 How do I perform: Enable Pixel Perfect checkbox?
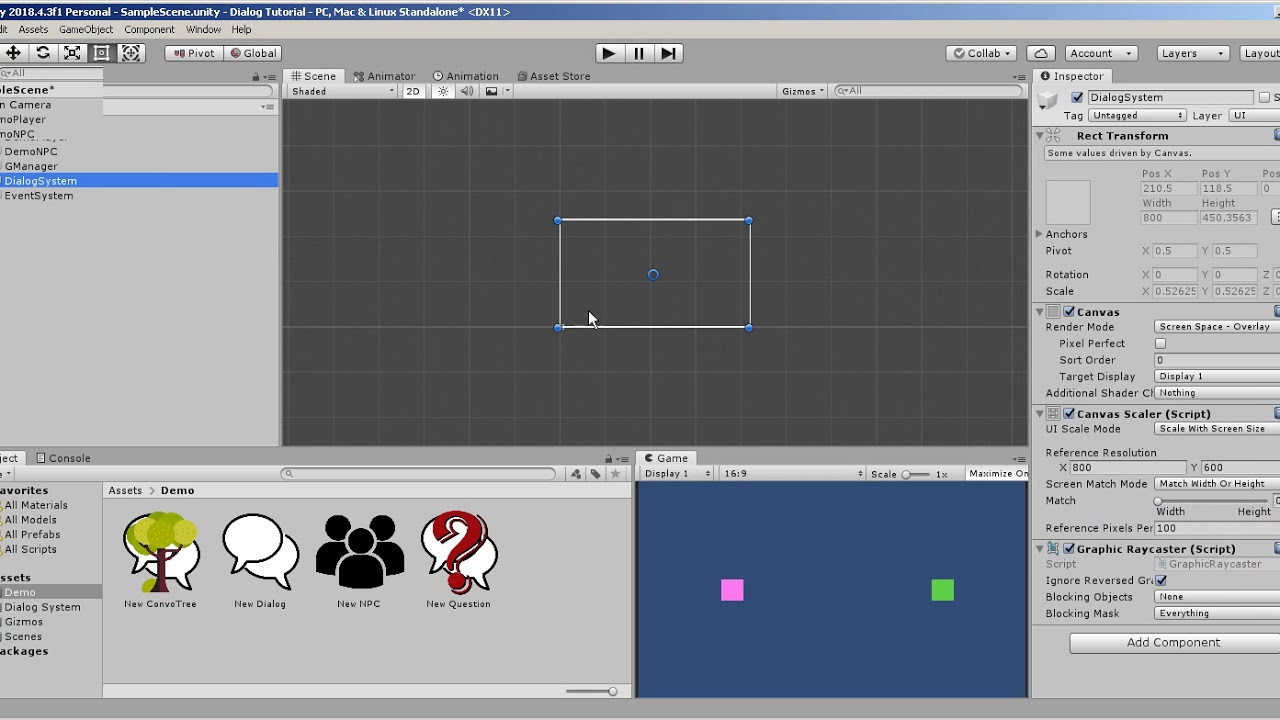tap(1160, 343)
